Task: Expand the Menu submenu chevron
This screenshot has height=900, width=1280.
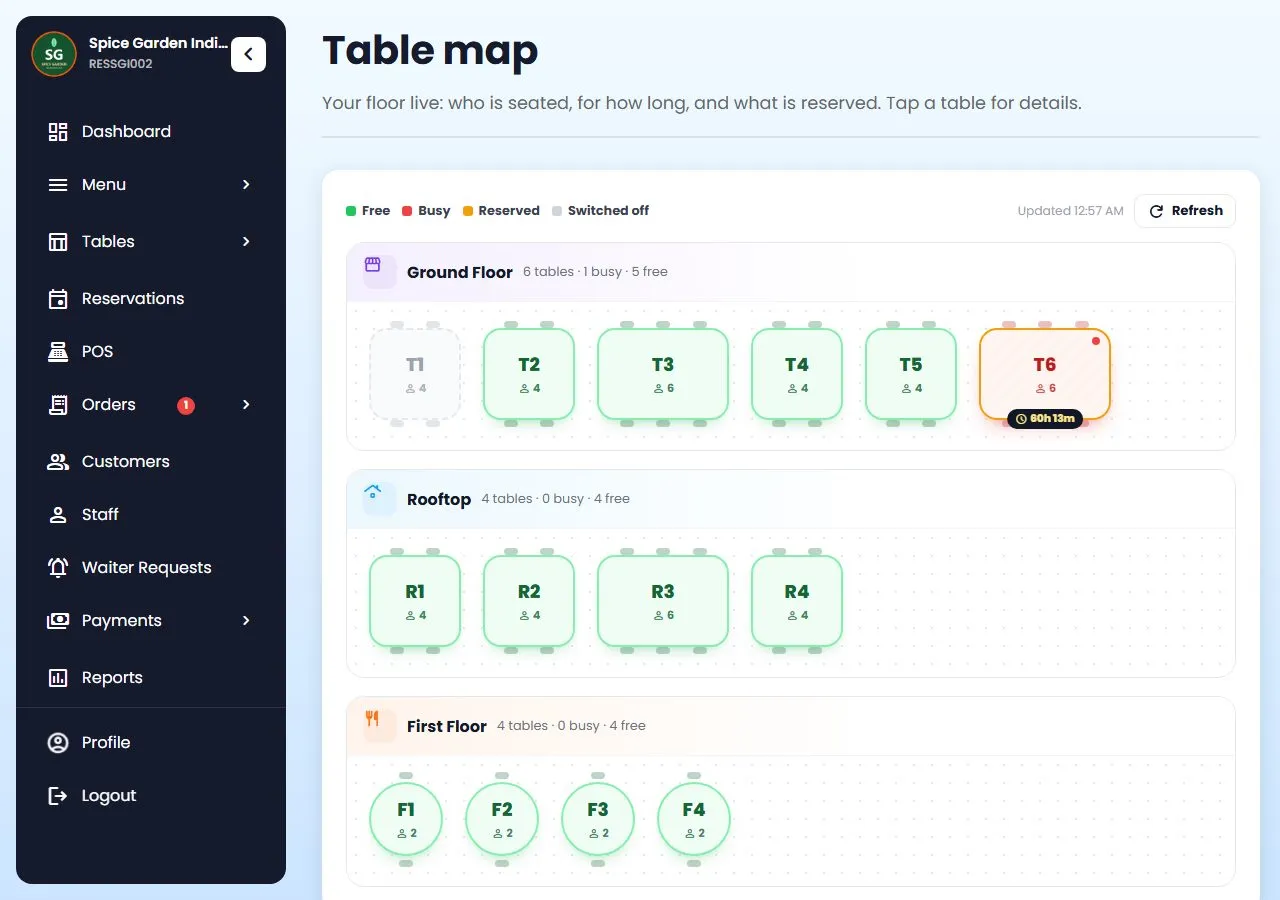Action: (x=246, y=185)
